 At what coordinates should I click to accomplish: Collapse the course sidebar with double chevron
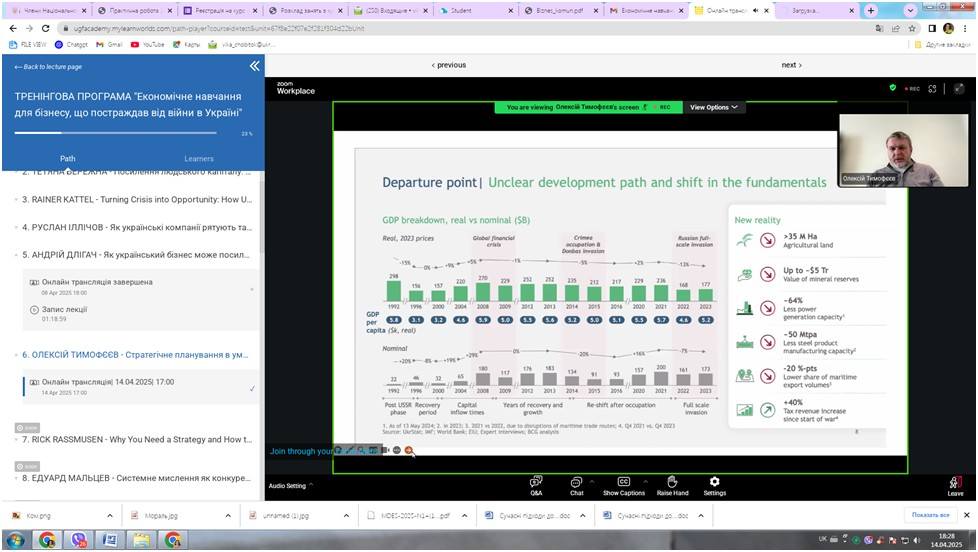click(x=254, y=66)
